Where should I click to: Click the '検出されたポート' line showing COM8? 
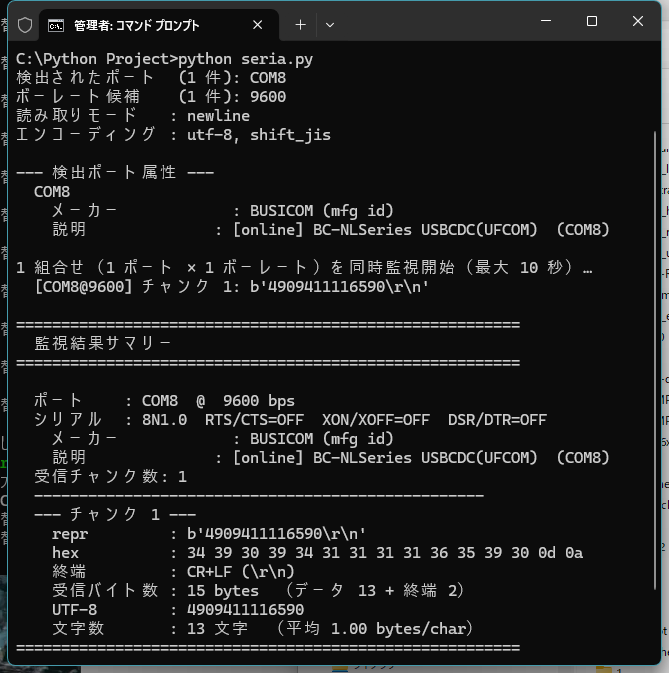click(151, 78)
